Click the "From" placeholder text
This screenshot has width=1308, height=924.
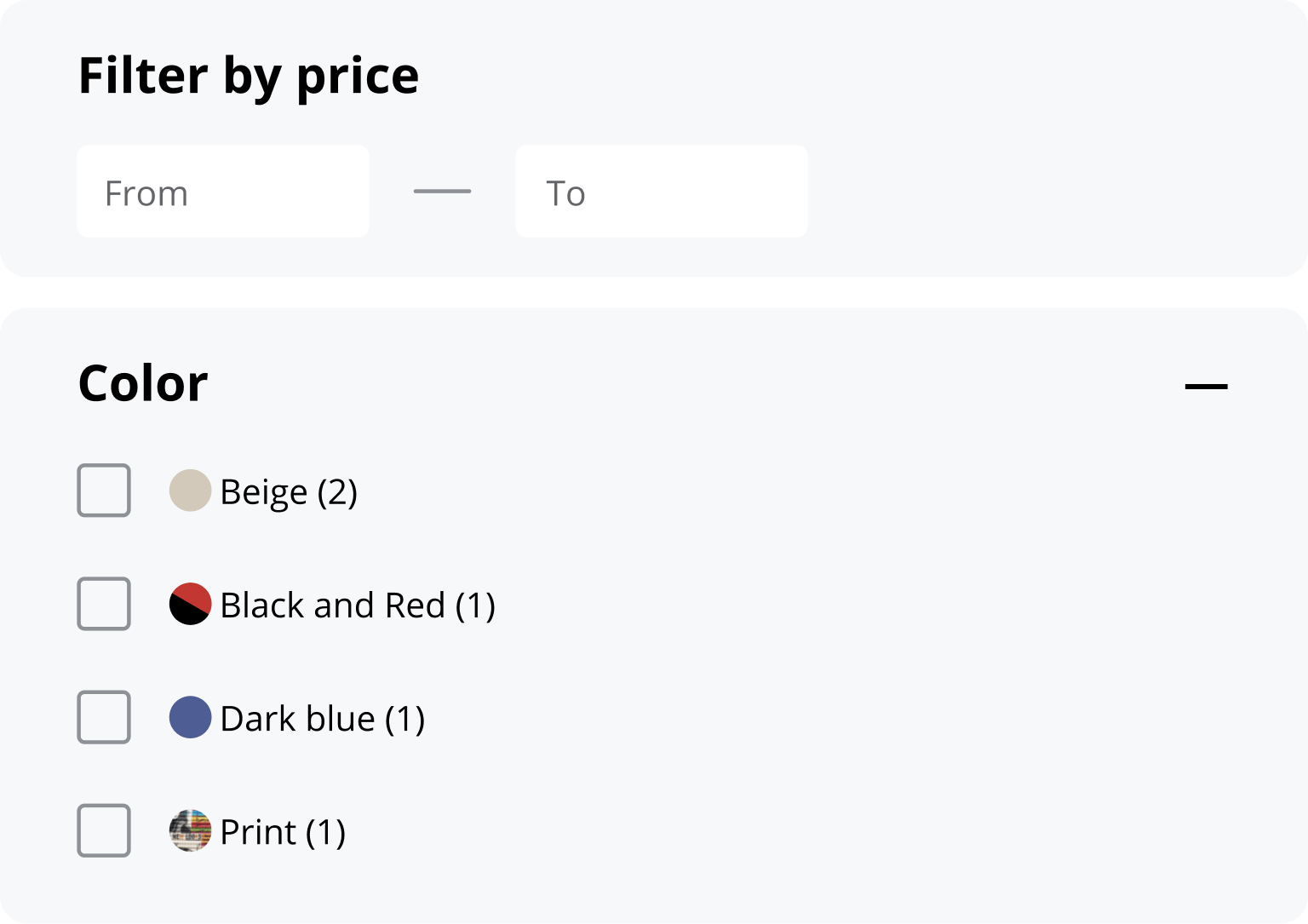pos(146,194)
